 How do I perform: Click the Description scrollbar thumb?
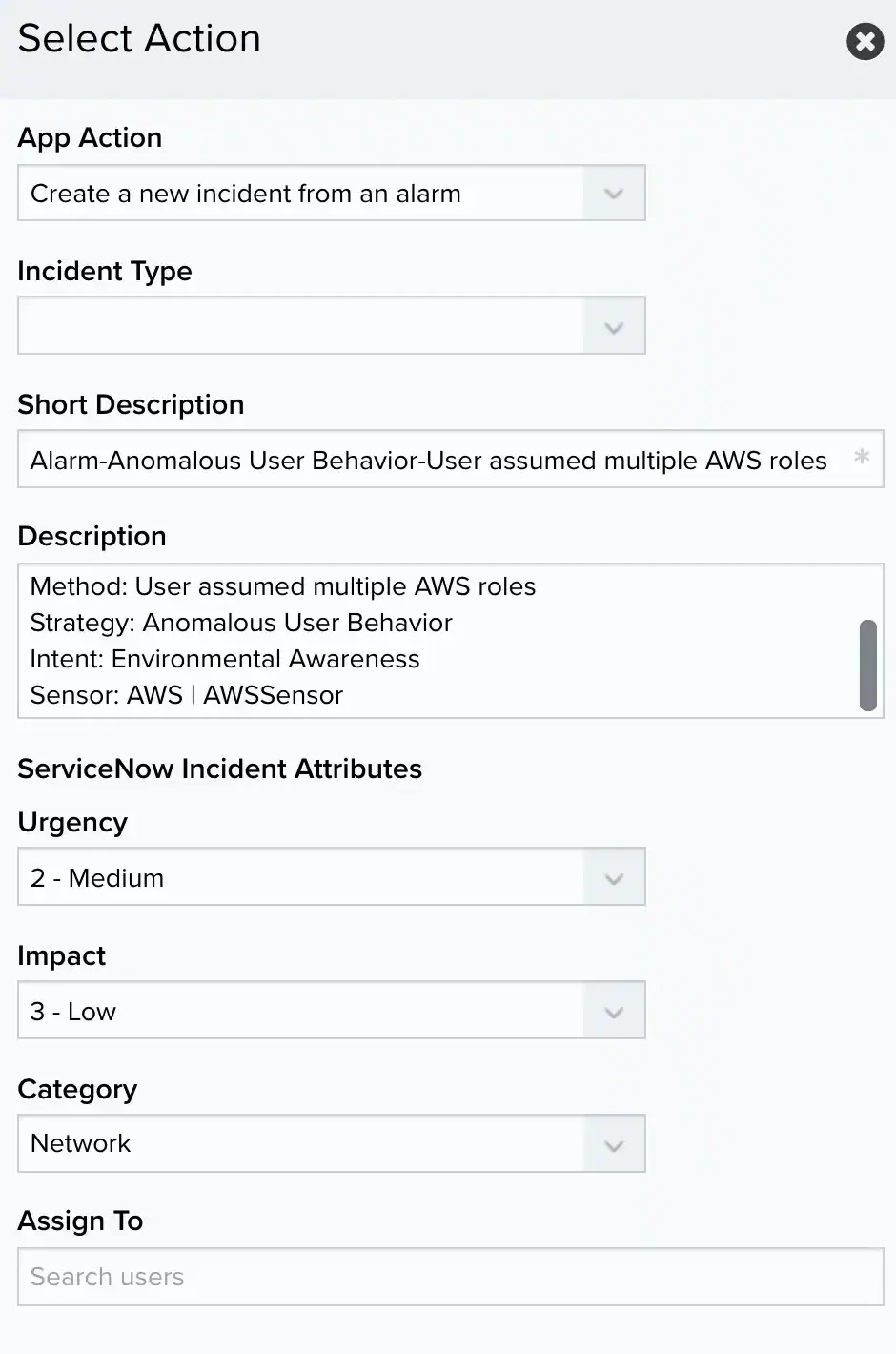867,666
